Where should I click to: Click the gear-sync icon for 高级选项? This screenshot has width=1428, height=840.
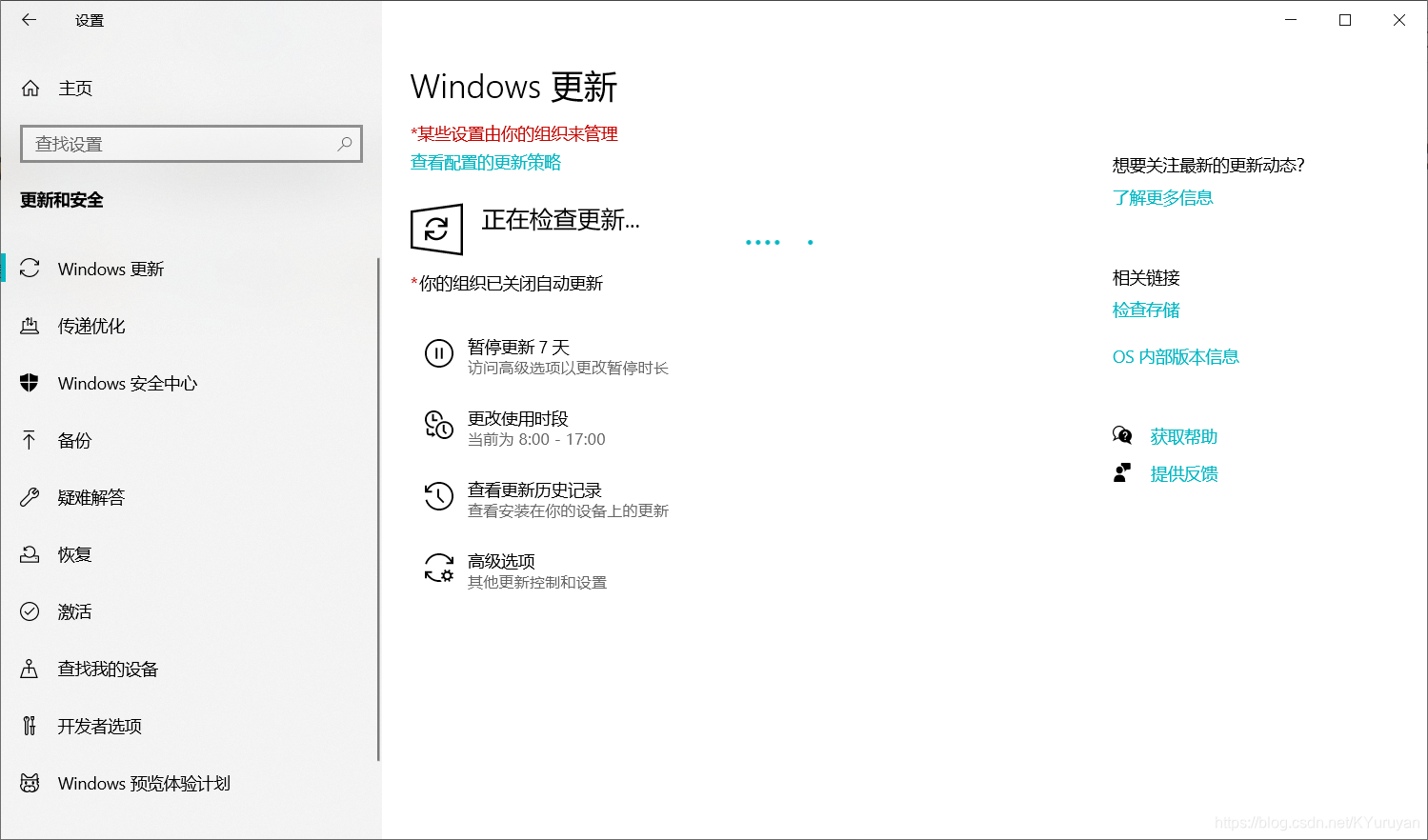pyautogui.click(x=438, y=568)
